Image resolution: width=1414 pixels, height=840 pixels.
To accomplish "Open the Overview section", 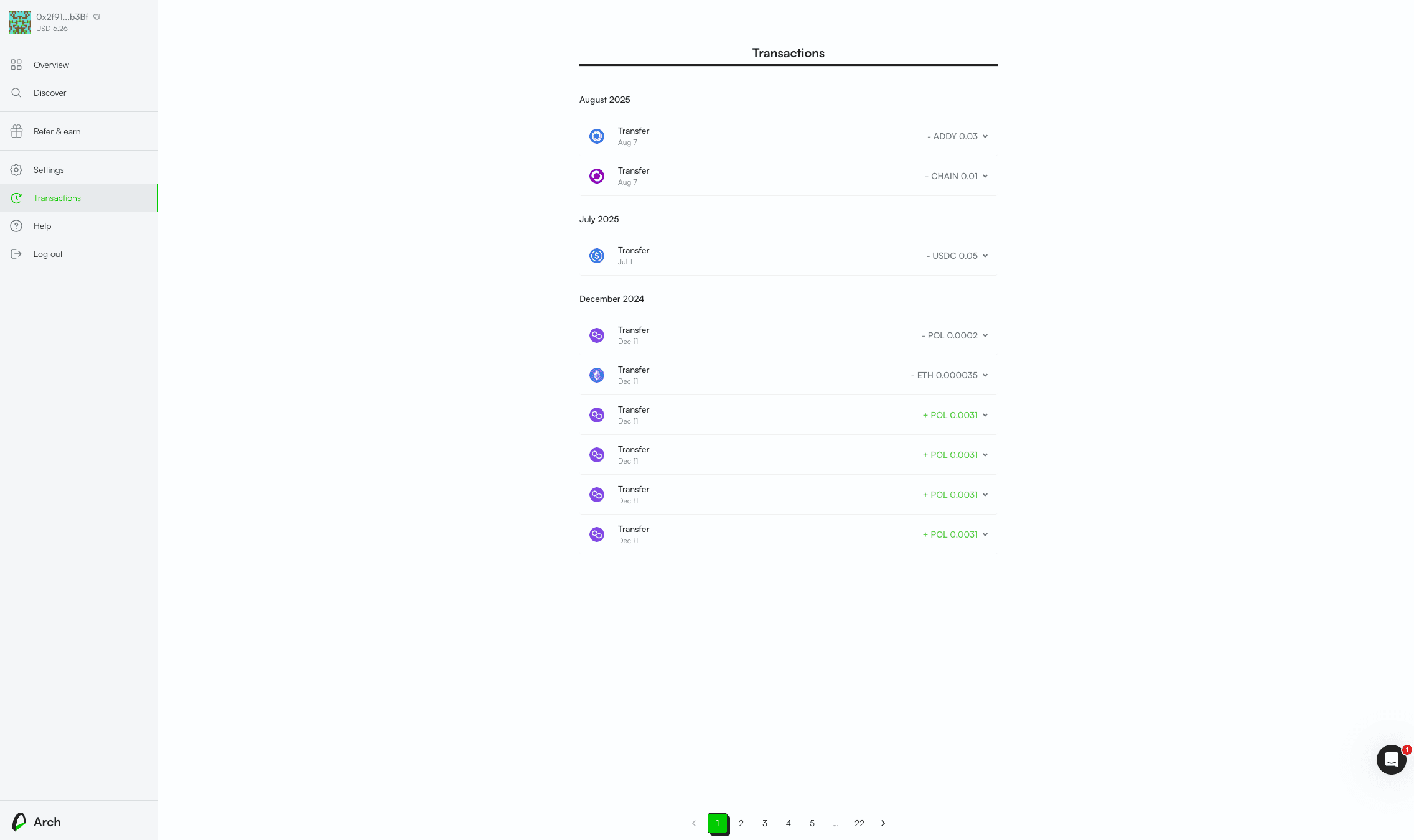I will tap(16, 65).
